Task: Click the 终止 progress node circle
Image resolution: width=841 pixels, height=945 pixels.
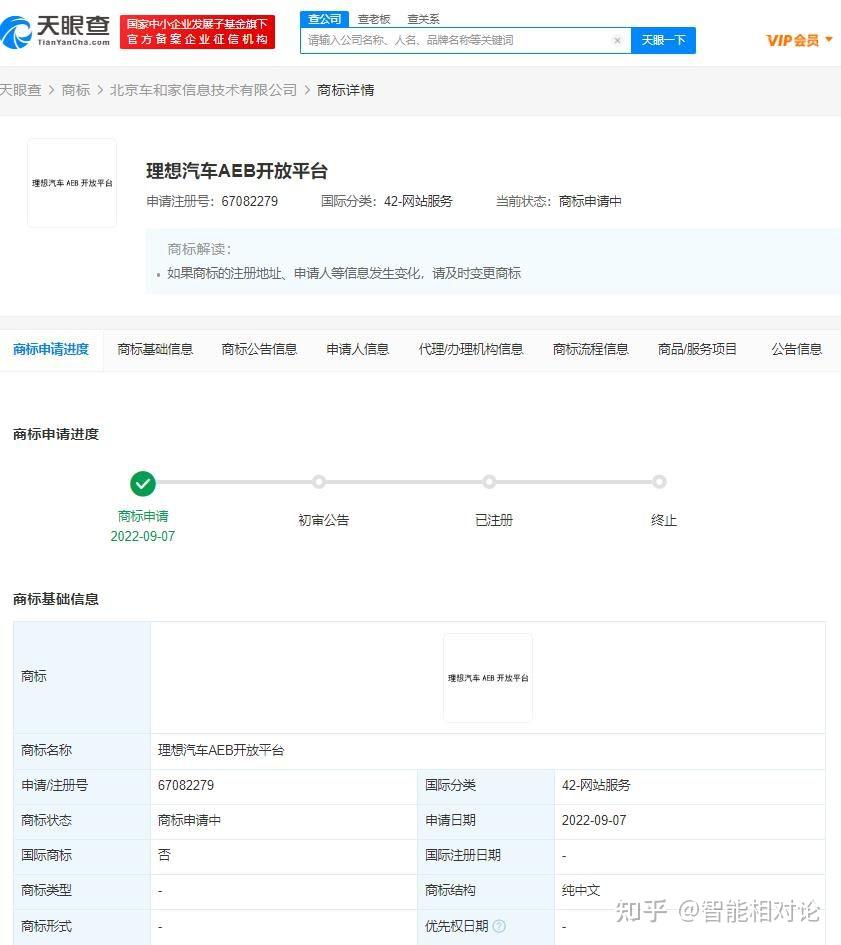Action: coord(659,481)
